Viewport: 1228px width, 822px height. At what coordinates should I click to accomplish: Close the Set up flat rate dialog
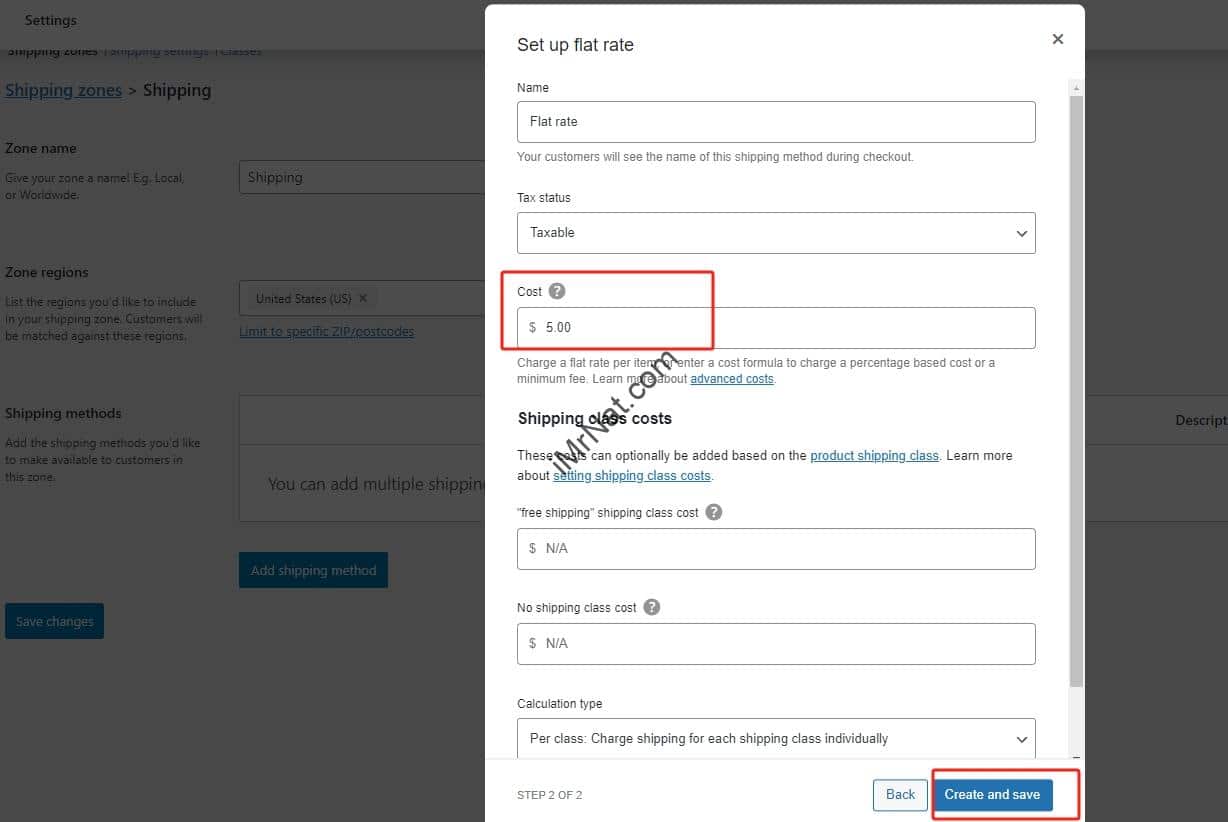tap(1058, 39)
